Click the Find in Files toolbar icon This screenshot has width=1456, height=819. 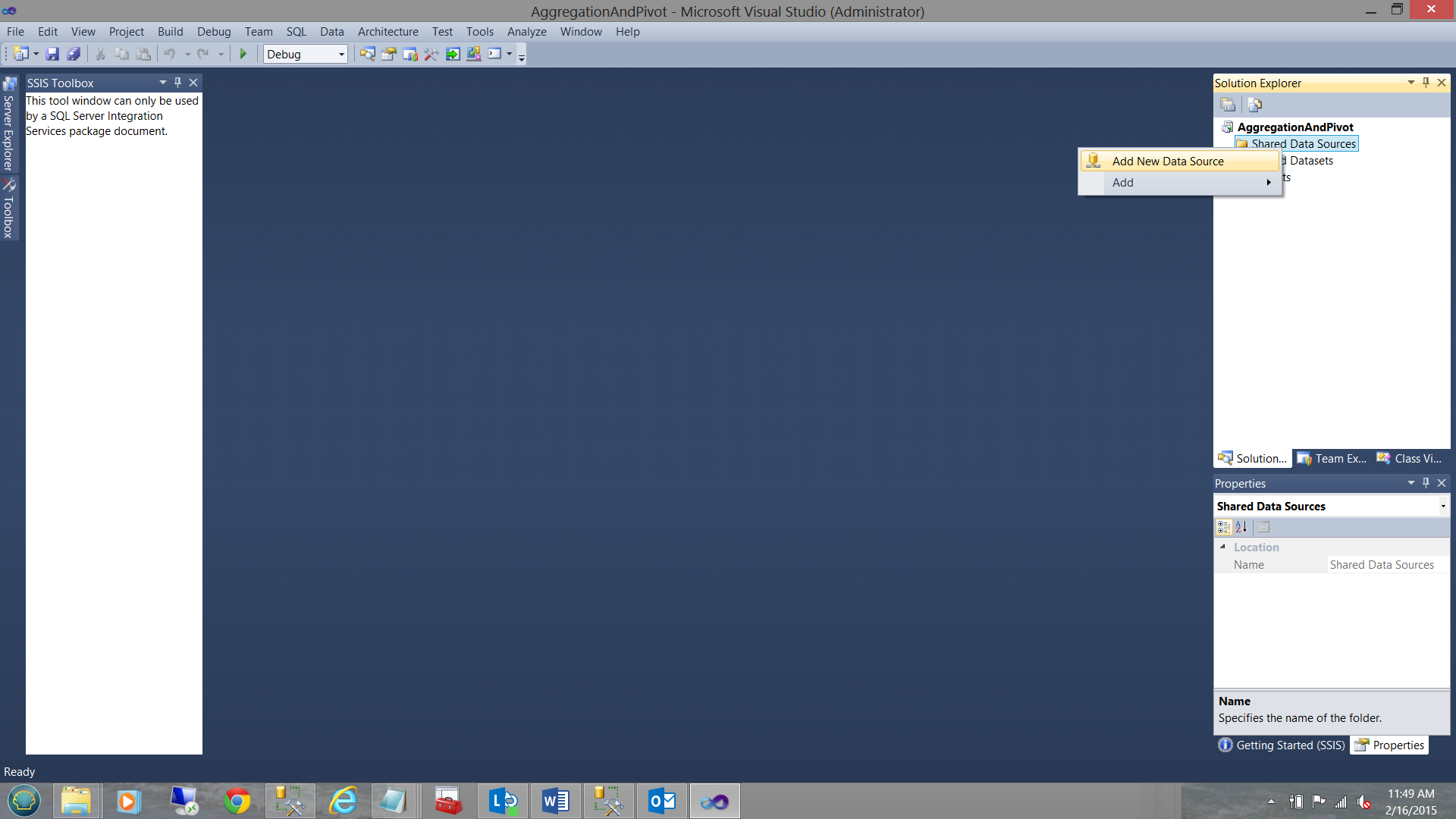[367, 54]
